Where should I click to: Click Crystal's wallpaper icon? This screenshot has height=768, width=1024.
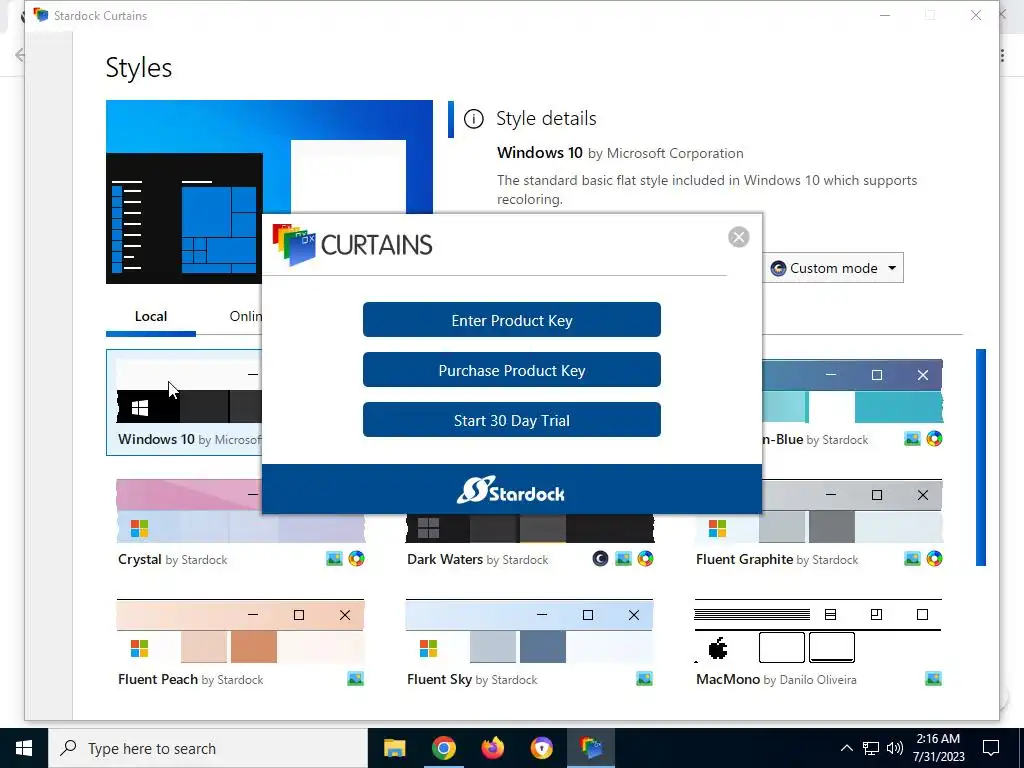point(334,559)
